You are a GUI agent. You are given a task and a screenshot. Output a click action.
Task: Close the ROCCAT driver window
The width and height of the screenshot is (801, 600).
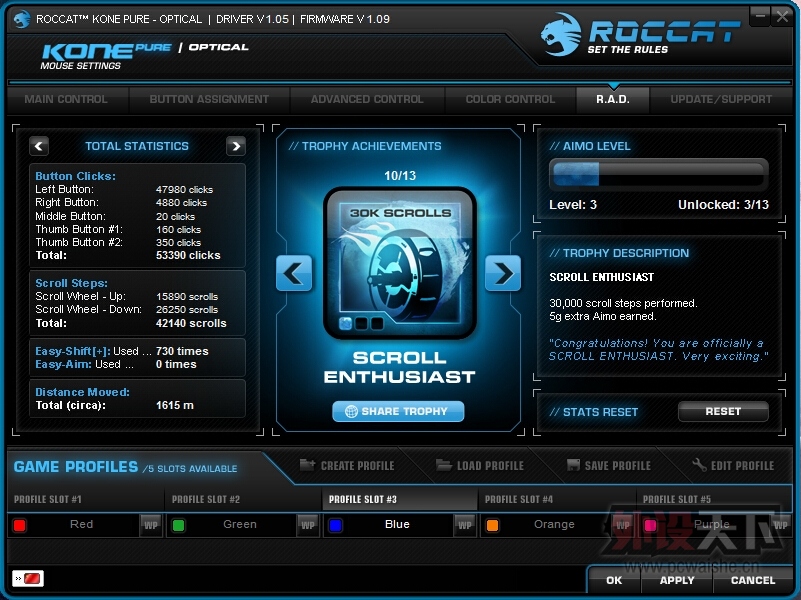[782, 16]
